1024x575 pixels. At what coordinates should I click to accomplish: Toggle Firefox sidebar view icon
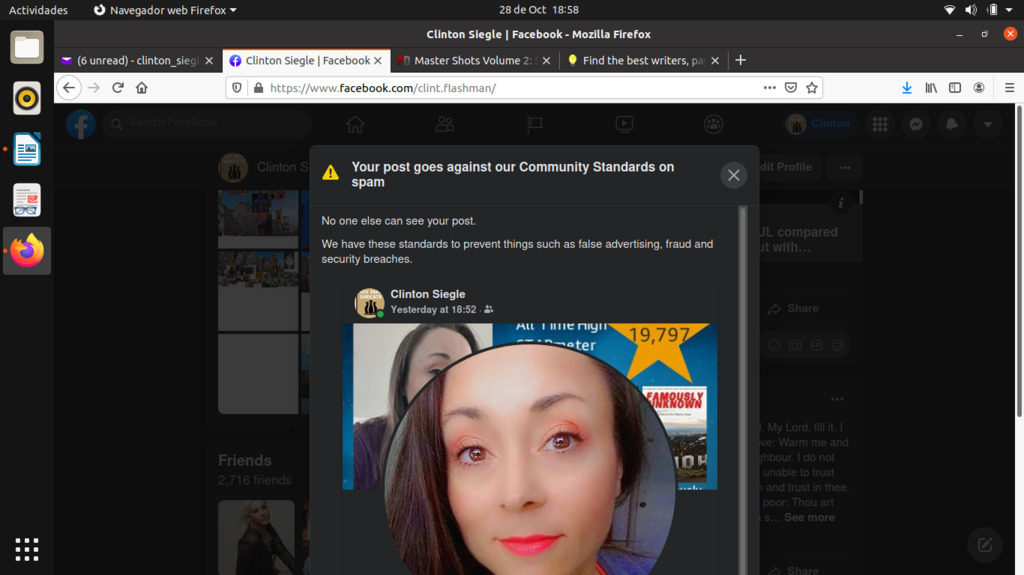coord(955,88)
